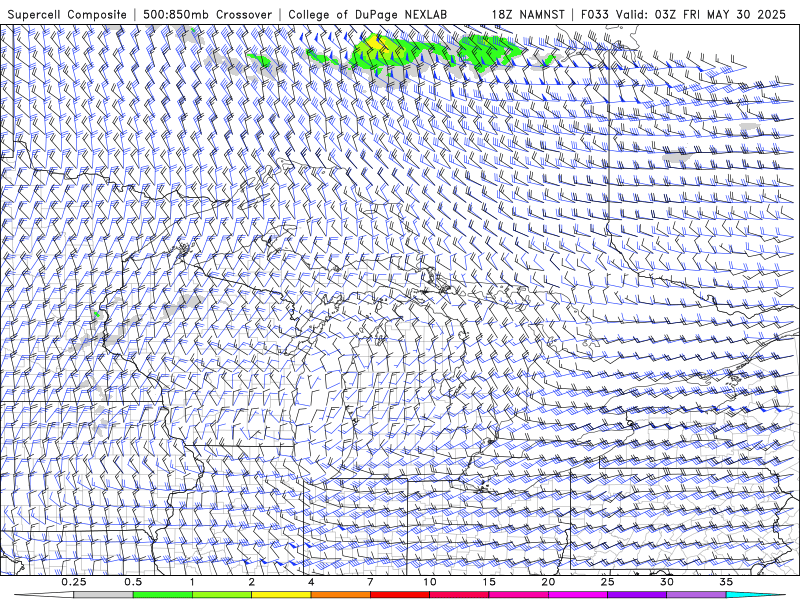This screenshot has height=600, width=800.
Task: Click the legend value 0.25
Action: tap(74, 582)
